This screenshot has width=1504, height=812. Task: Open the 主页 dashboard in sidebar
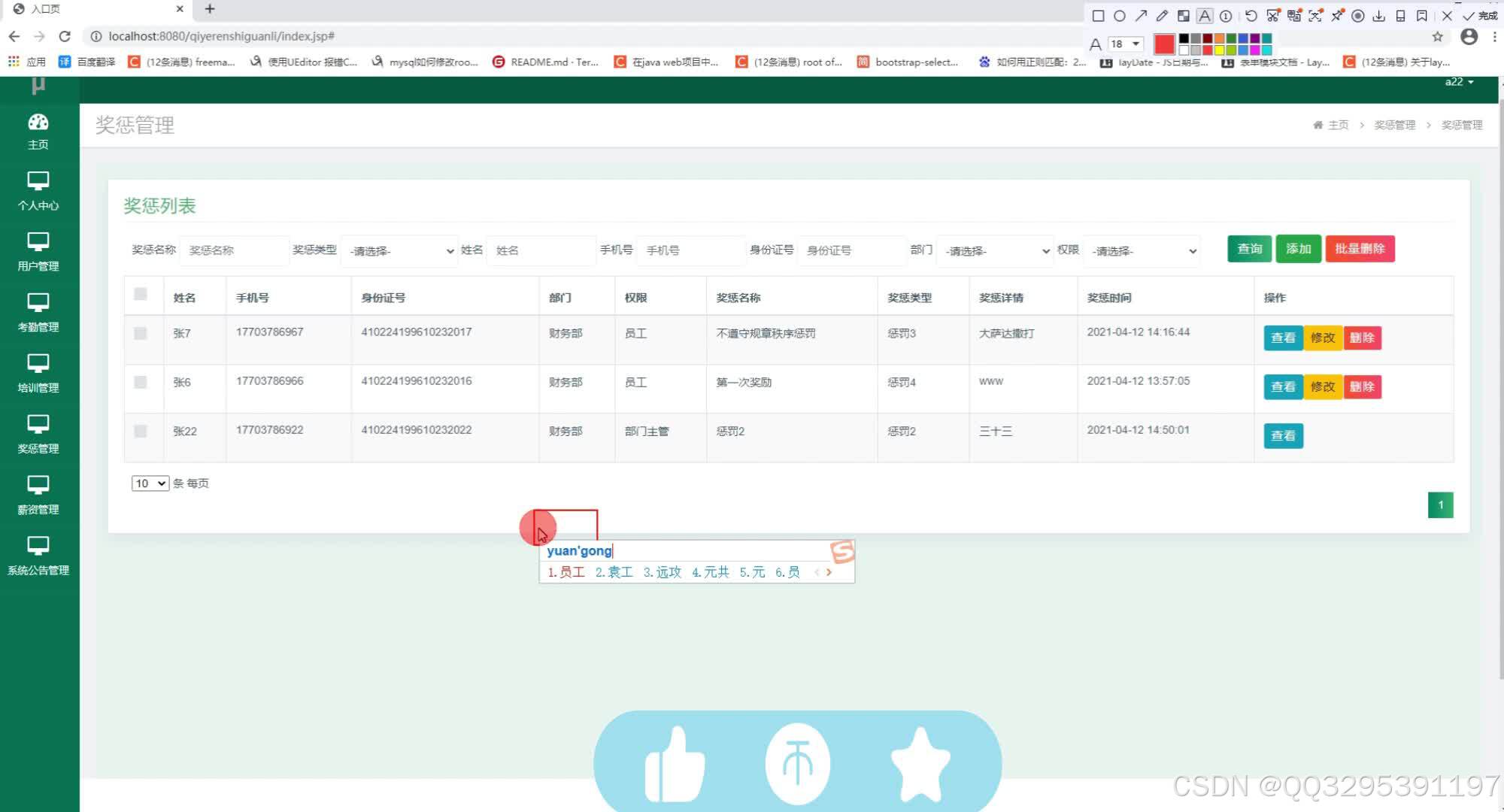point(38,131)
